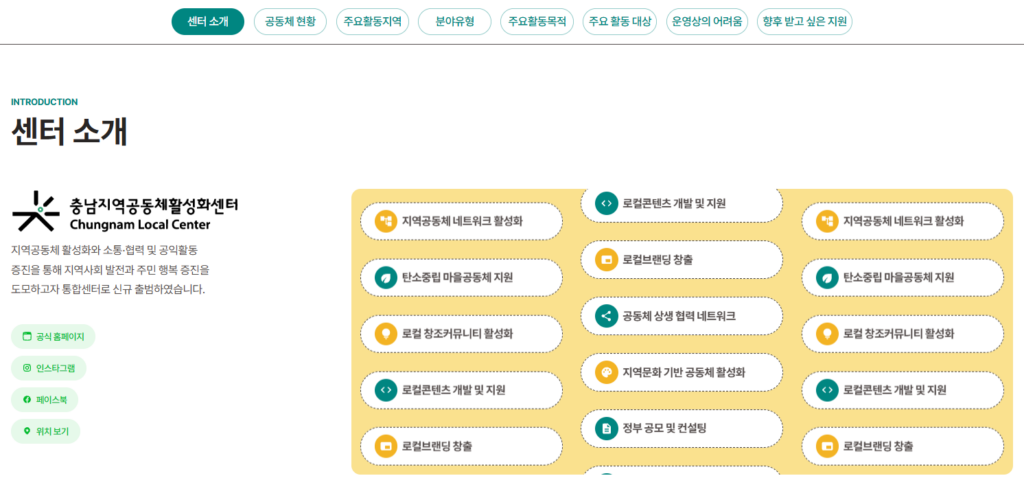Click the palette icon beside 지역문화 기반 공동체 활성화
Screen dimensions: 1024x500
click(x=606, y=372)
